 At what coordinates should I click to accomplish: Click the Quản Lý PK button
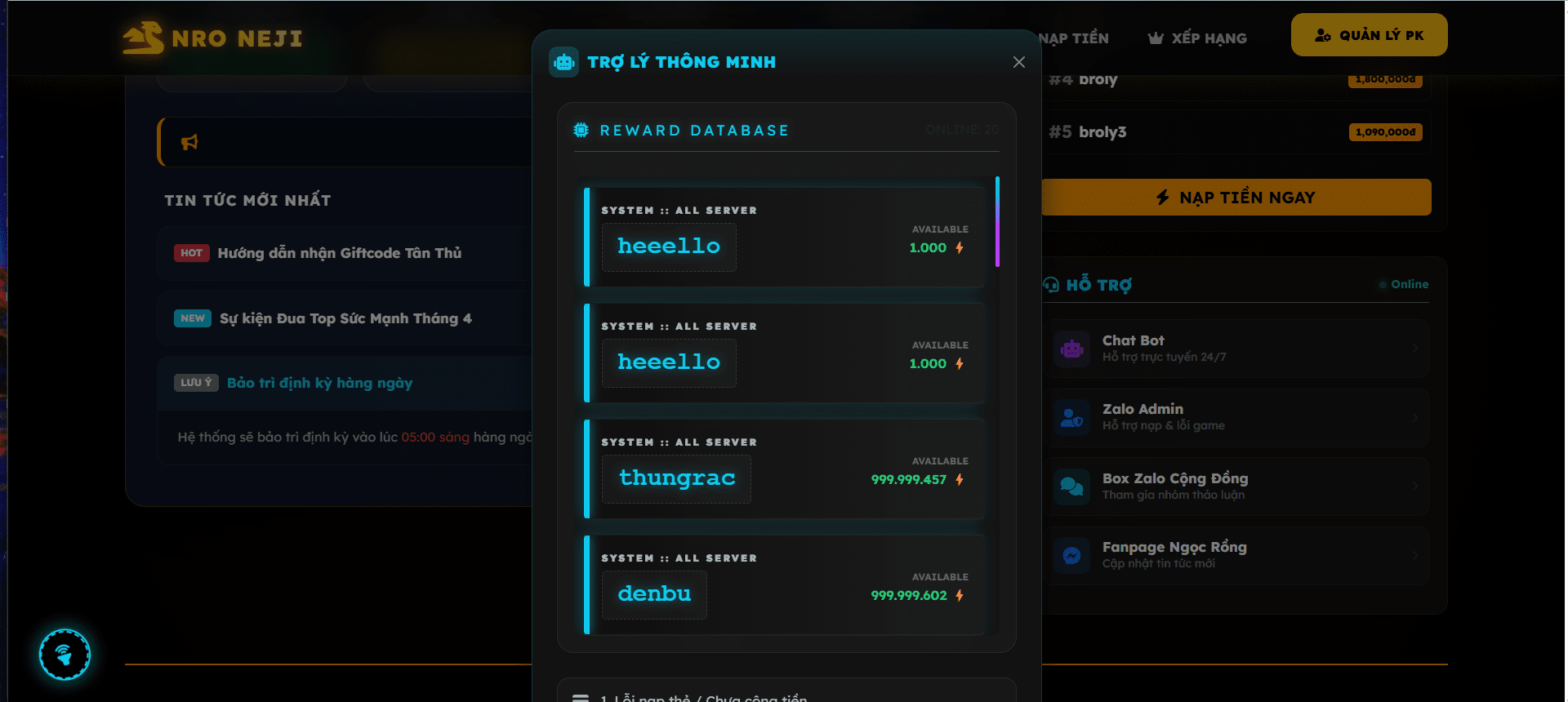pyautogui.click(x=1369, y=35)
